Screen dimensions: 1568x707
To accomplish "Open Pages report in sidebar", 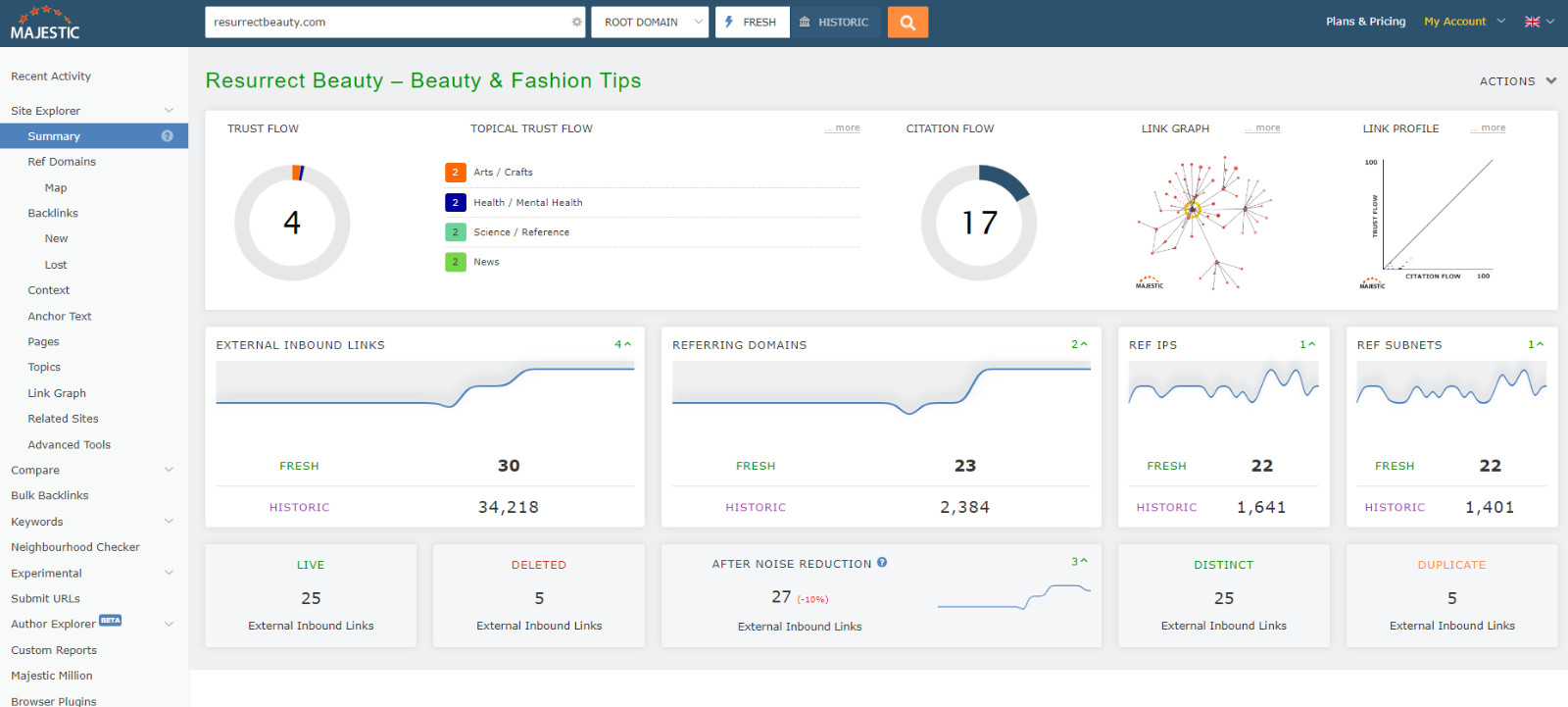I will point(43,341).
